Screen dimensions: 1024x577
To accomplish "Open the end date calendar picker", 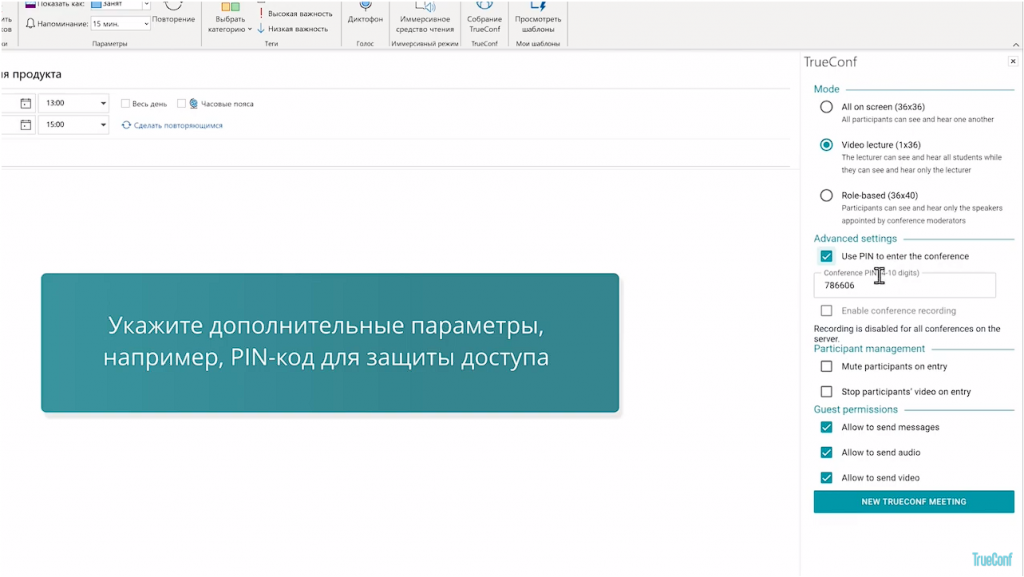I will pyautogui.click(x=25, y=125).
